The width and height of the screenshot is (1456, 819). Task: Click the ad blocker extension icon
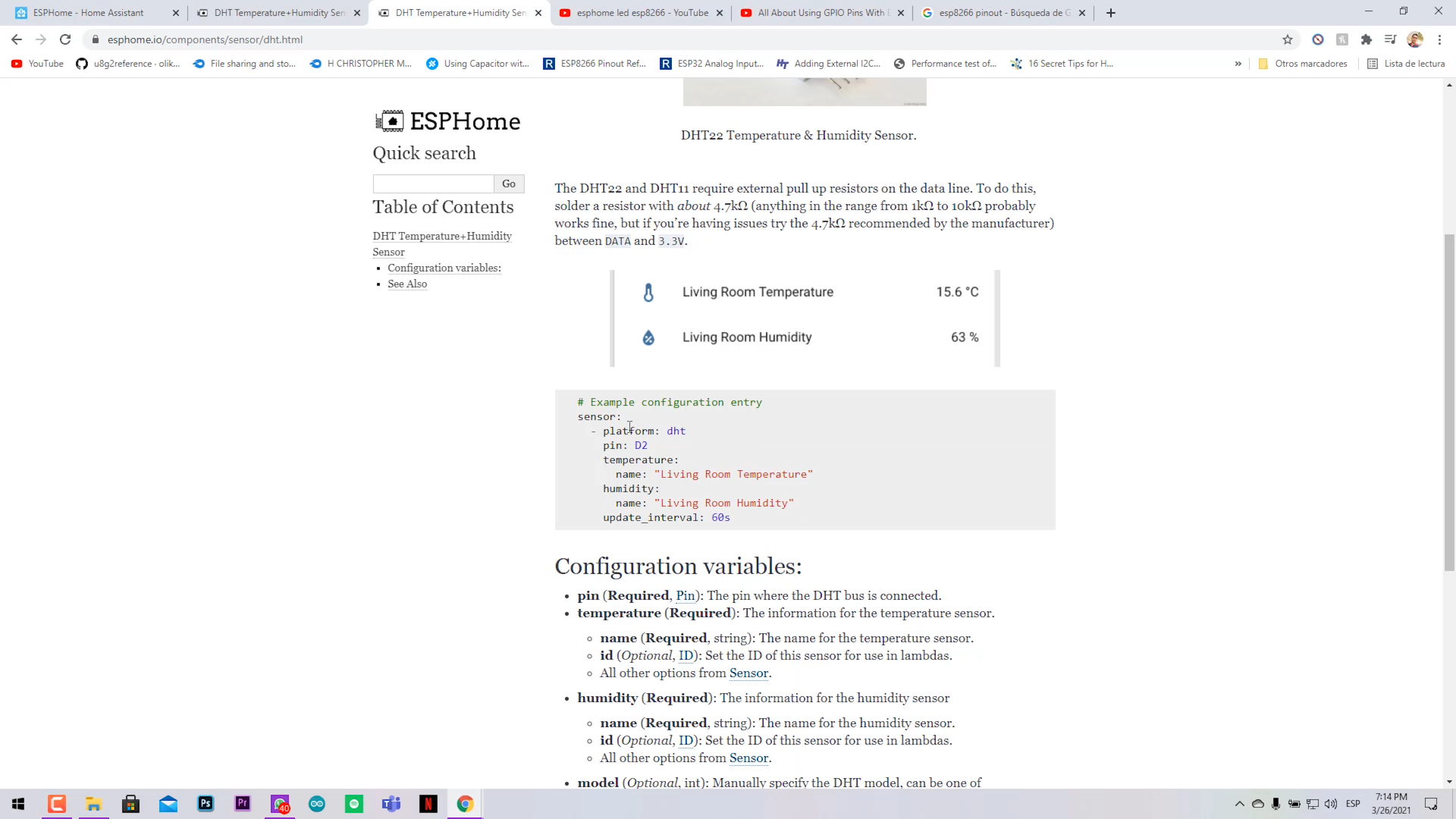pyautogui.click(x=1318, y=39)
